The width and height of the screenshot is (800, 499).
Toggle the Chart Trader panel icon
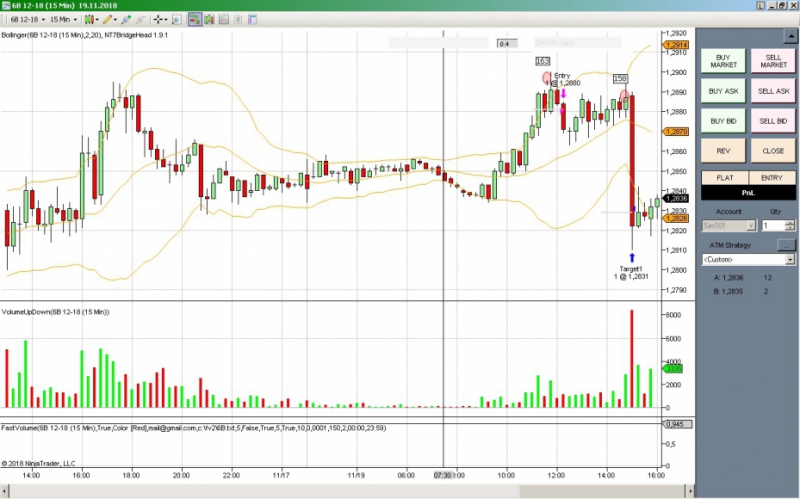tap(195, 19)
